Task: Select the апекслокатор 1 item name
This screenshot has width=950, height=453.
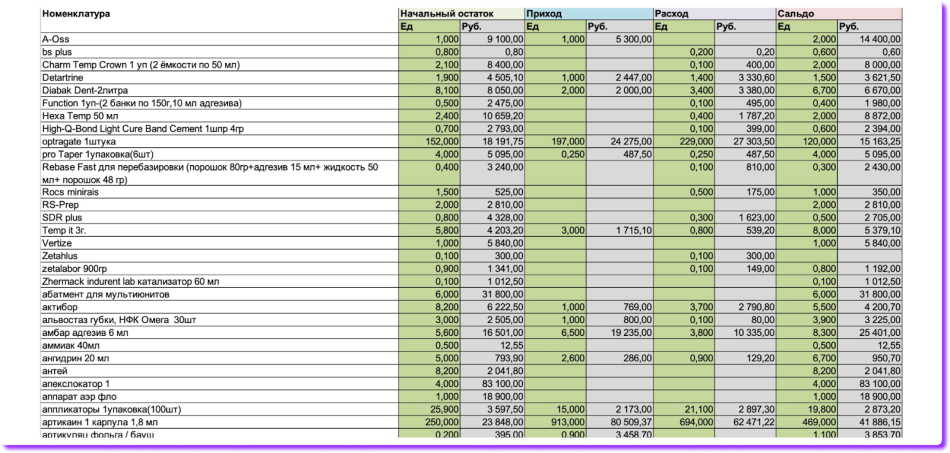Action: point(76,383)
